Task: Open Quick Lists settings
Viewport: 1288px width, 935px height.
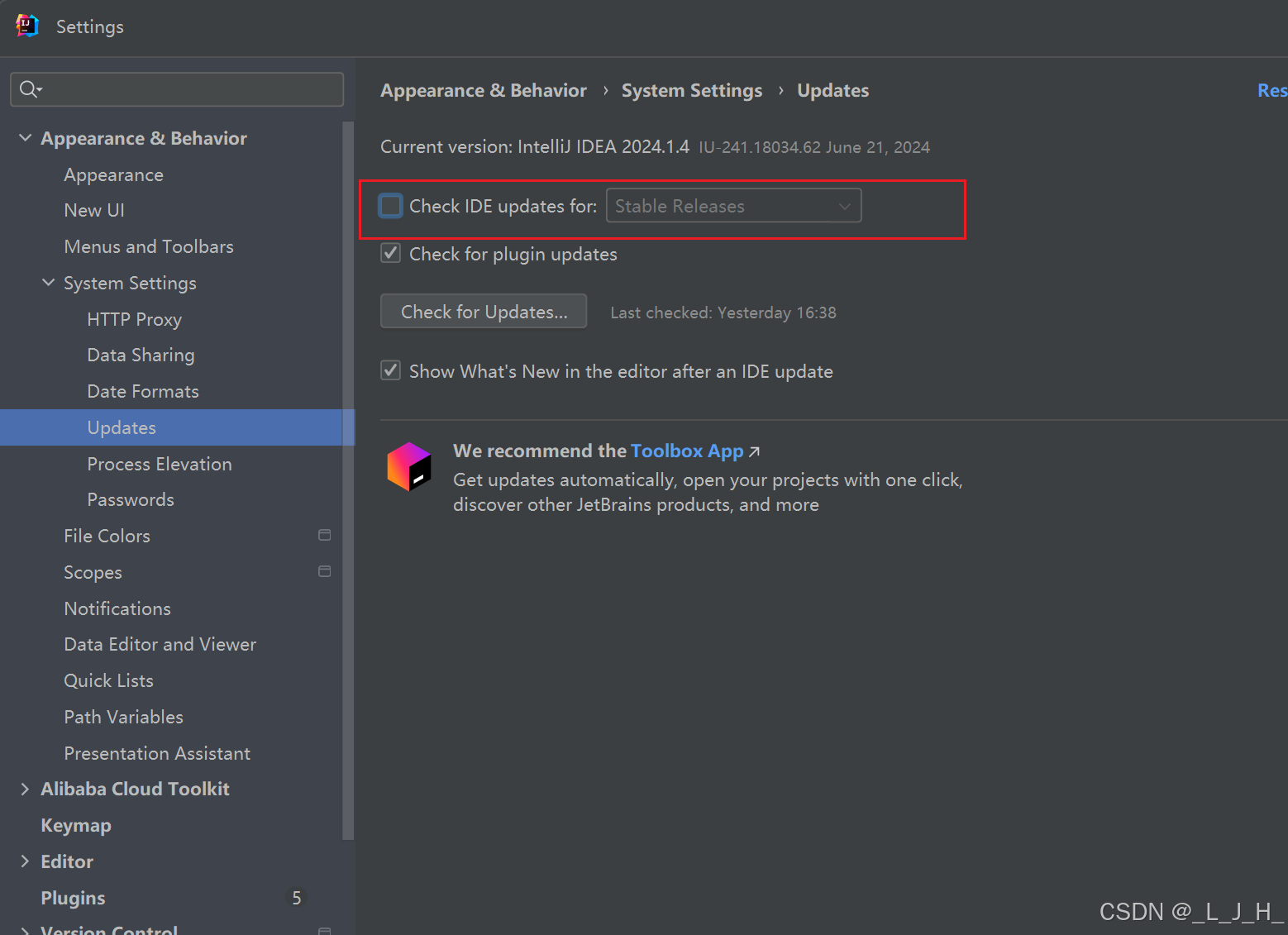Action: coord(109,681)
